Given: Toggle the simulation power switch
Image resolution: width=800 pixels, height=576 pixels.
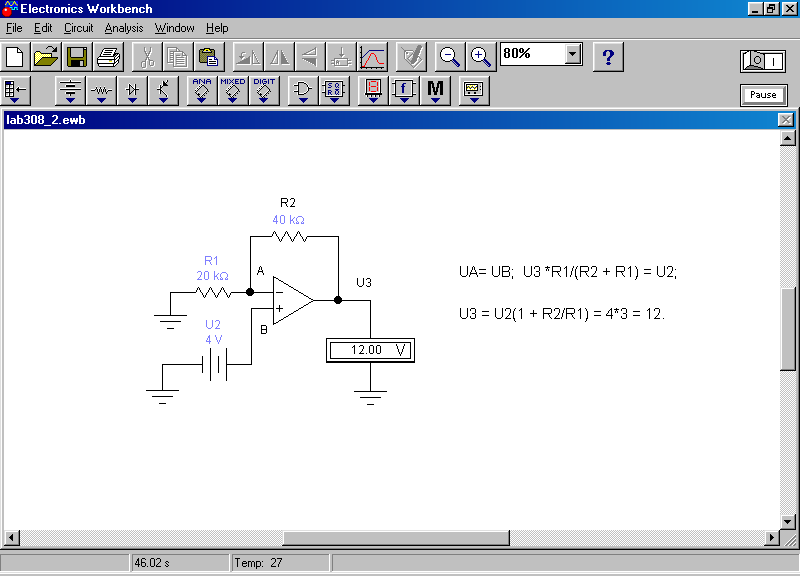Looking at the screenshot, I should (763, 61).
